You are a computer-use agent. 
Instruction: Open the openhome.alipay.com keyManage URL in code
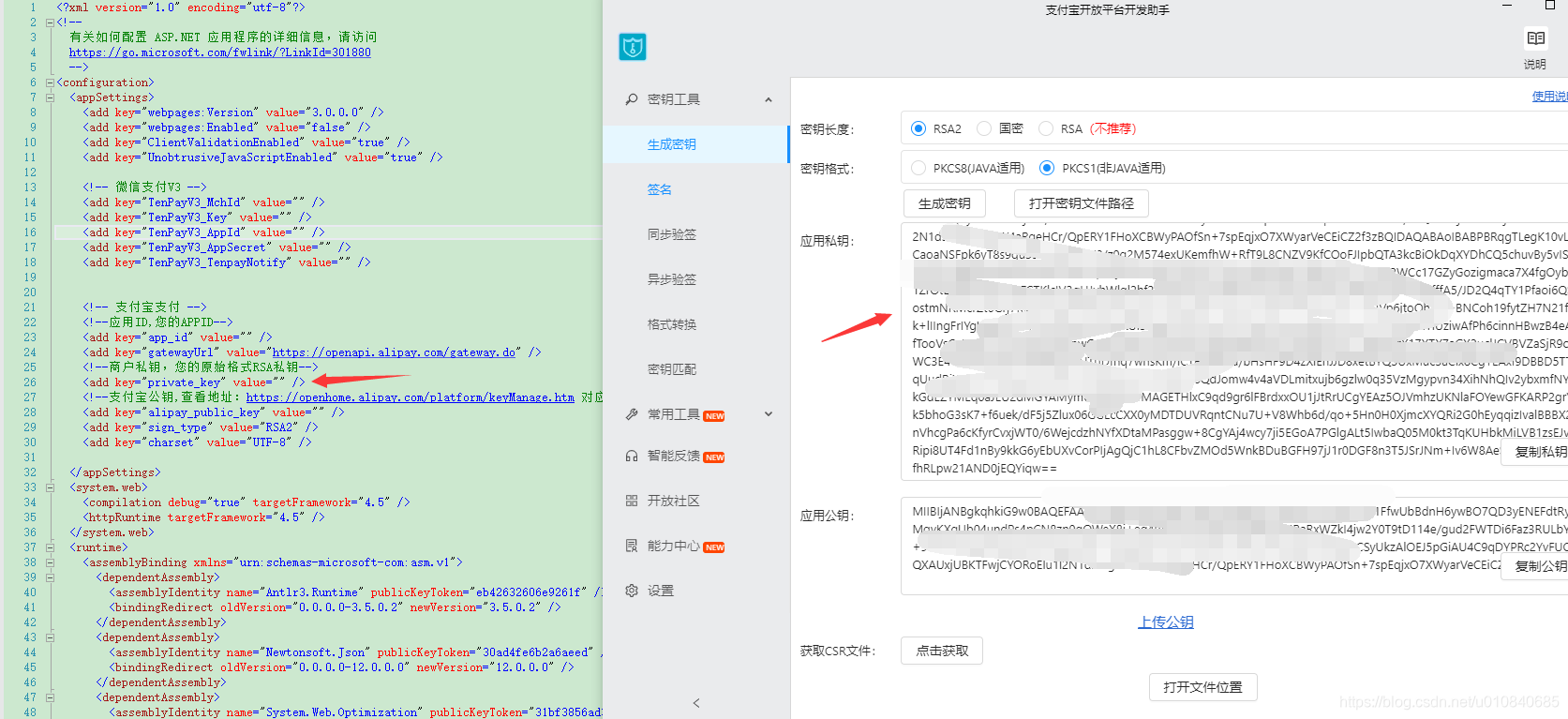click(x=411, y=397)
